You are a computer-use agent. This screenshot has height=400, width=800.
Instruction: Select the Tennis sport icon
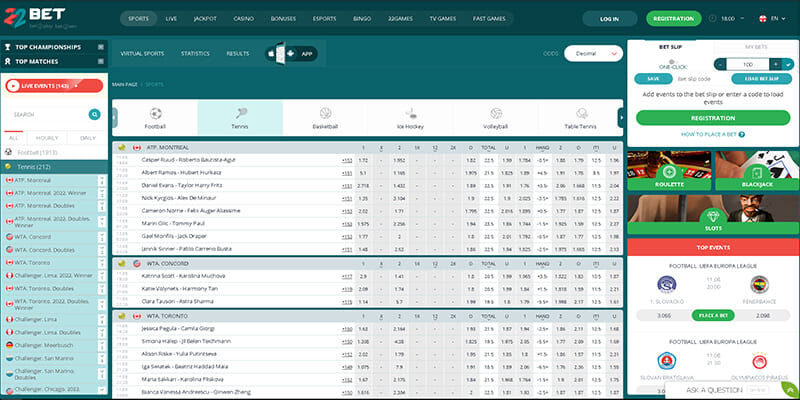241,113
